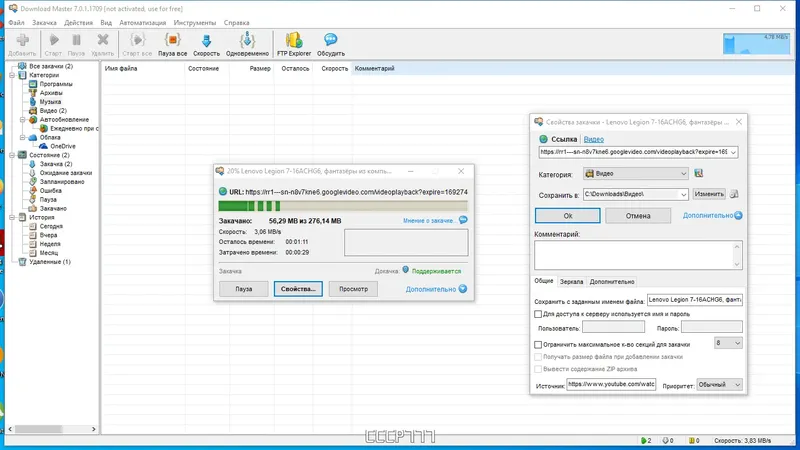Image resolution: width=800 pixels, height=450 pixels.
Task: Click the speech bubble icon beside Мнение о закачке
Action: (463, 220)
